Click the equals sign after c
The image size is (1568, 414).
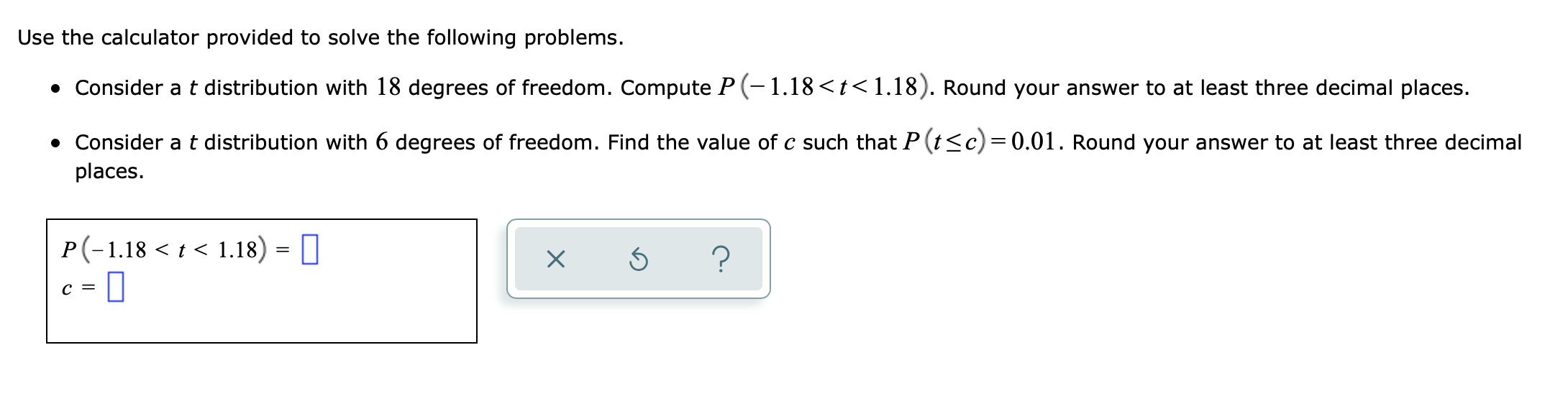click(x=89, y=287)
